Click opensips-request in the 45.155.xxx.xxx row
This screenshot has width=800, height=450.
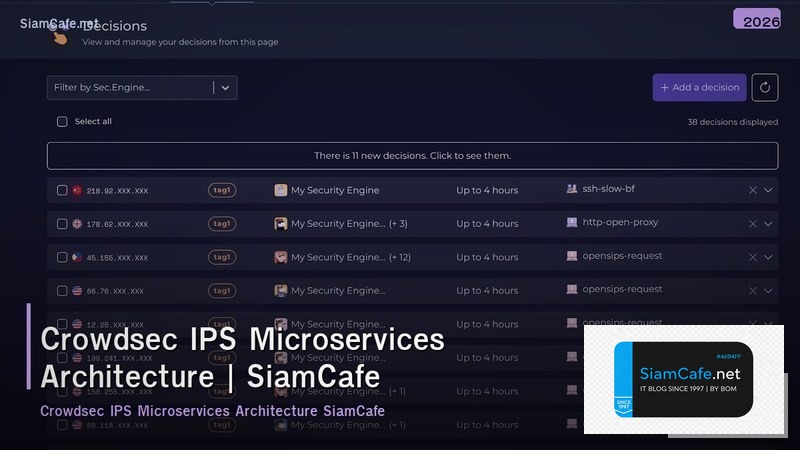click(x=622, y=256)
